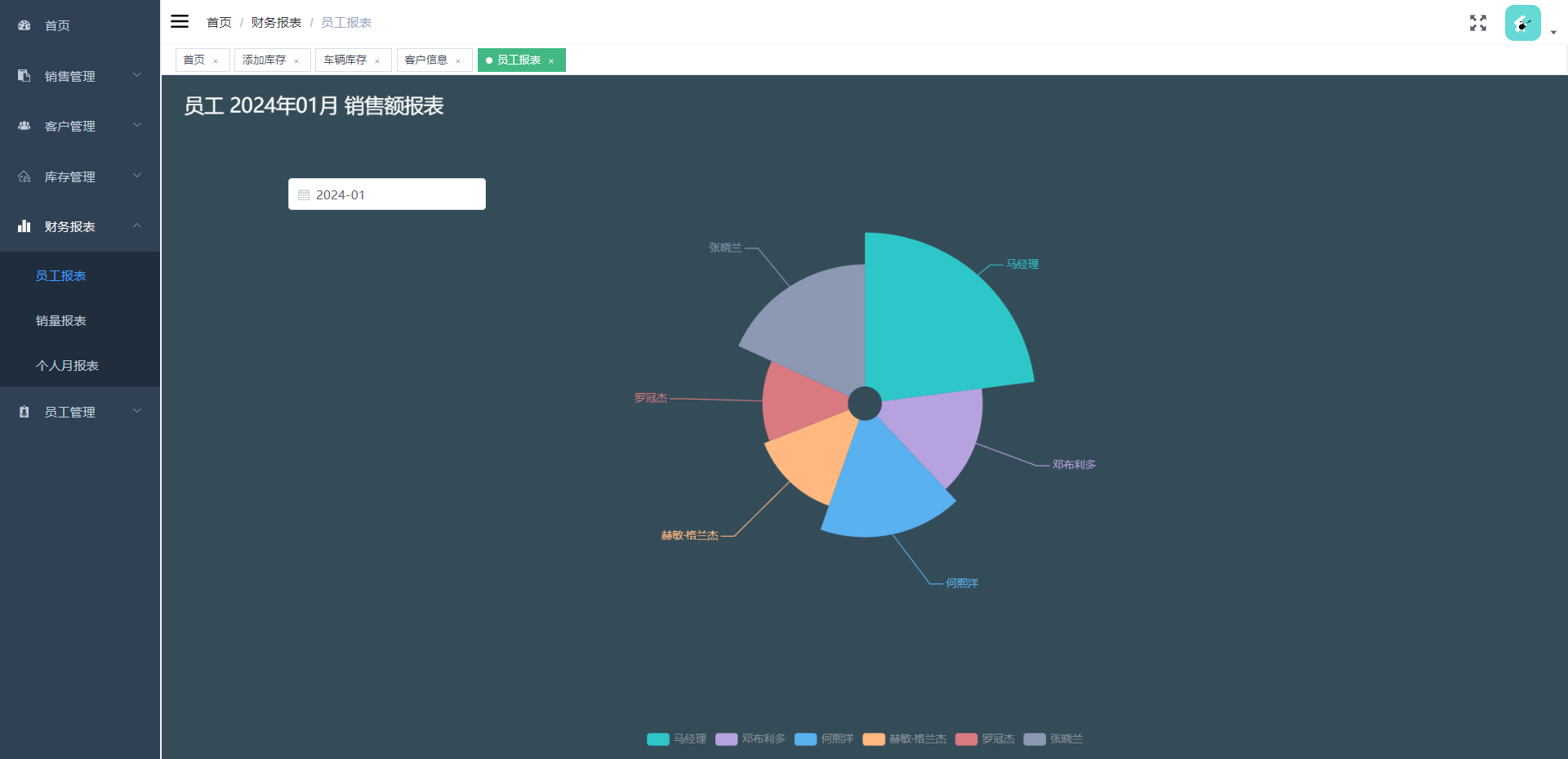Toggle 何熙洋 in the pie chart legend
This screenshot has height=759, width=1568.
pyautogui.click(x=823, y=739)
